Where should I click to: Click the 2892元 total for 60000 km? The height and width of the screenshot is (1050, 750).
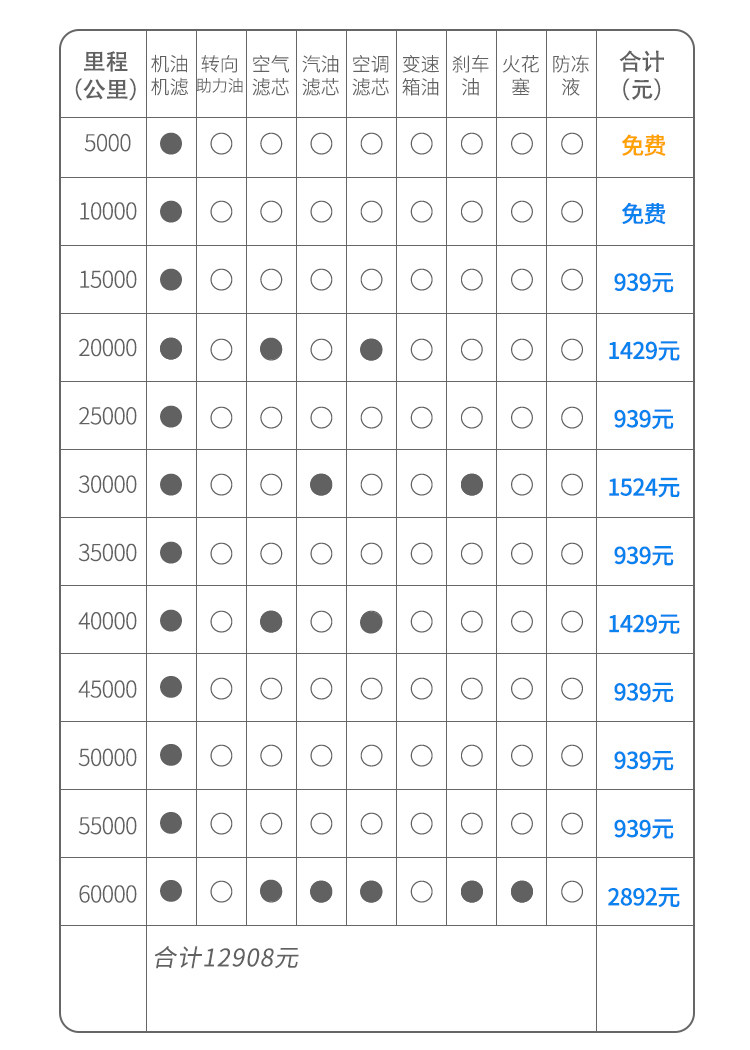643,897
